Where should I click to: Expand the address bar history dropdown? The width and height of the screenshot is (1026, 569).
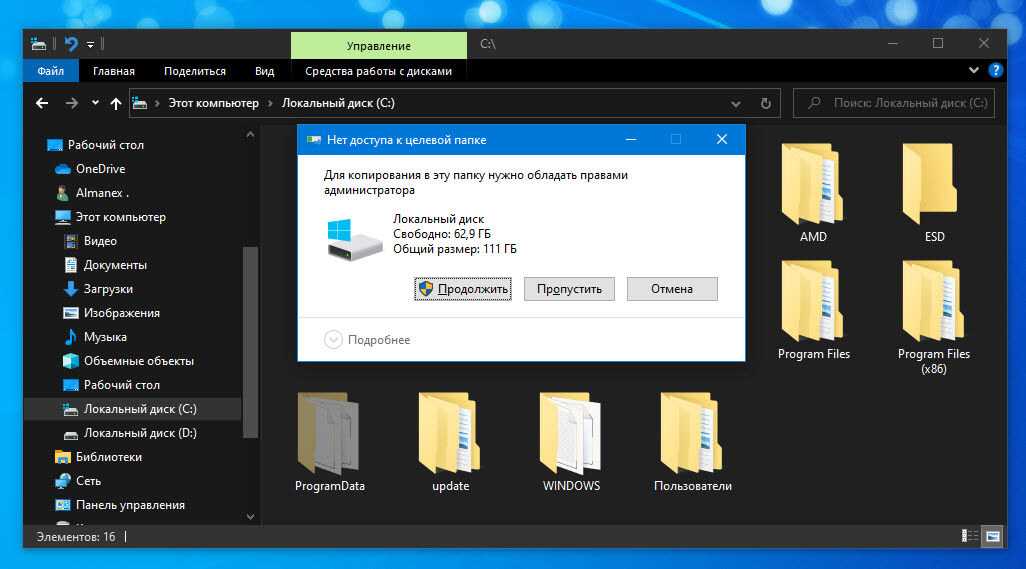736,103
